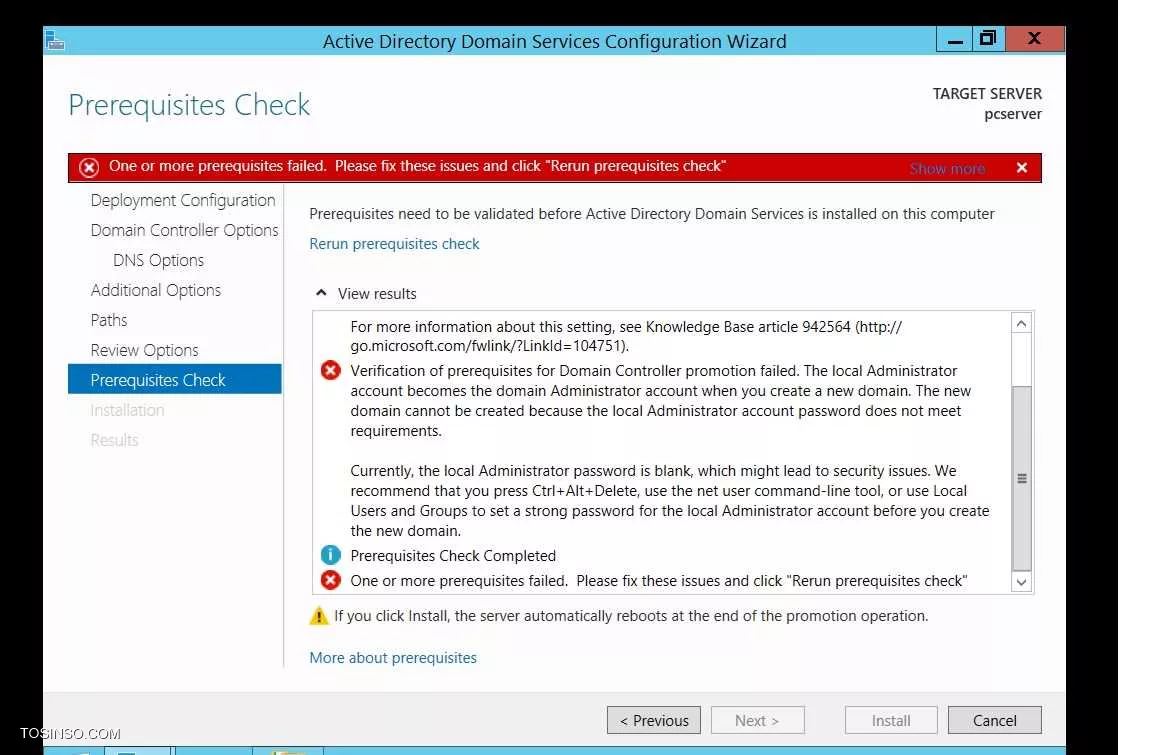Viewport: 1152px width, 755px height.
Task: Open the Show more link in error banner
Action: coord(946,168)
